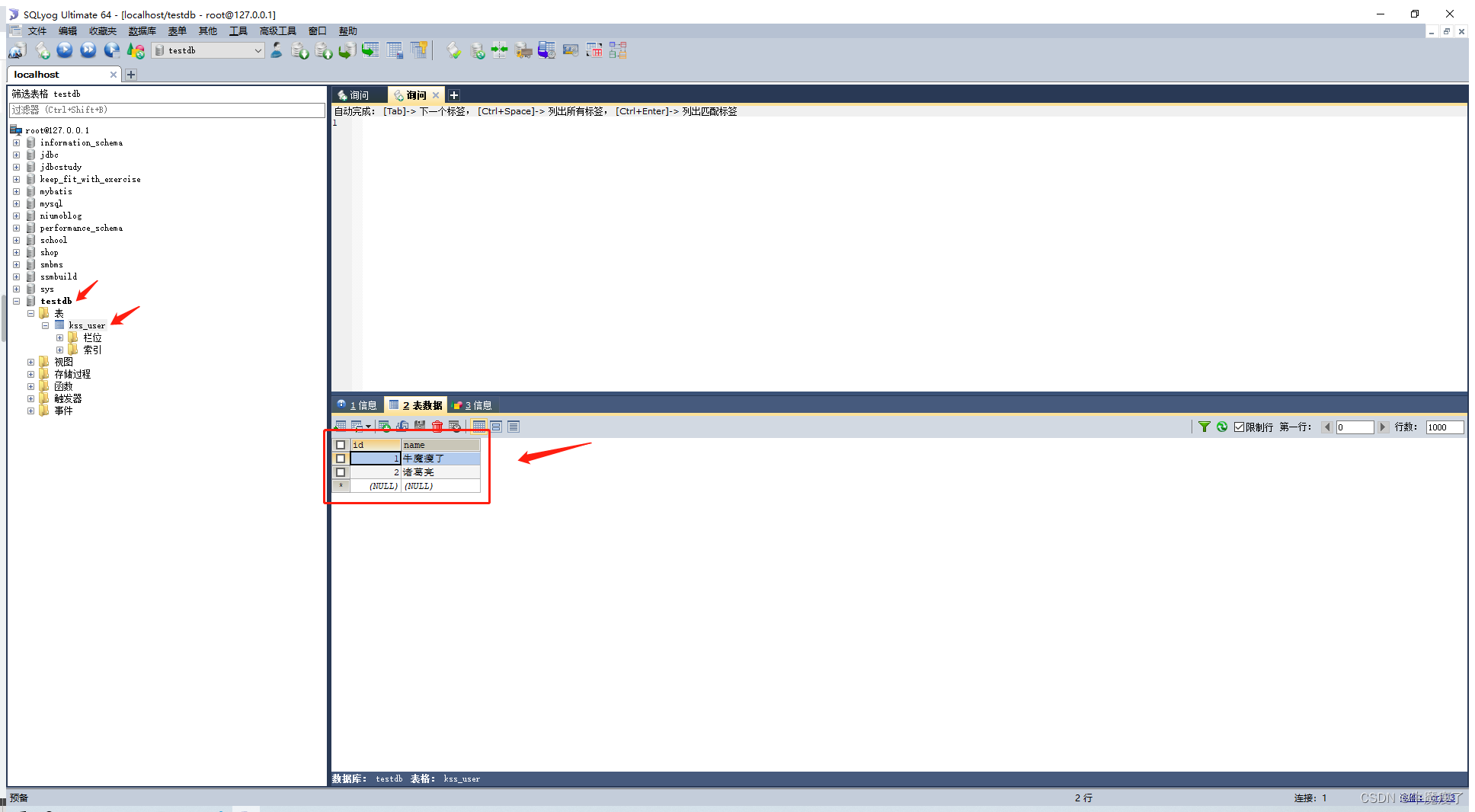The width and height of the screenshot is (1475, 812).
Task: Switch to the 1 信息 result tab
Action: click(357, 405)
